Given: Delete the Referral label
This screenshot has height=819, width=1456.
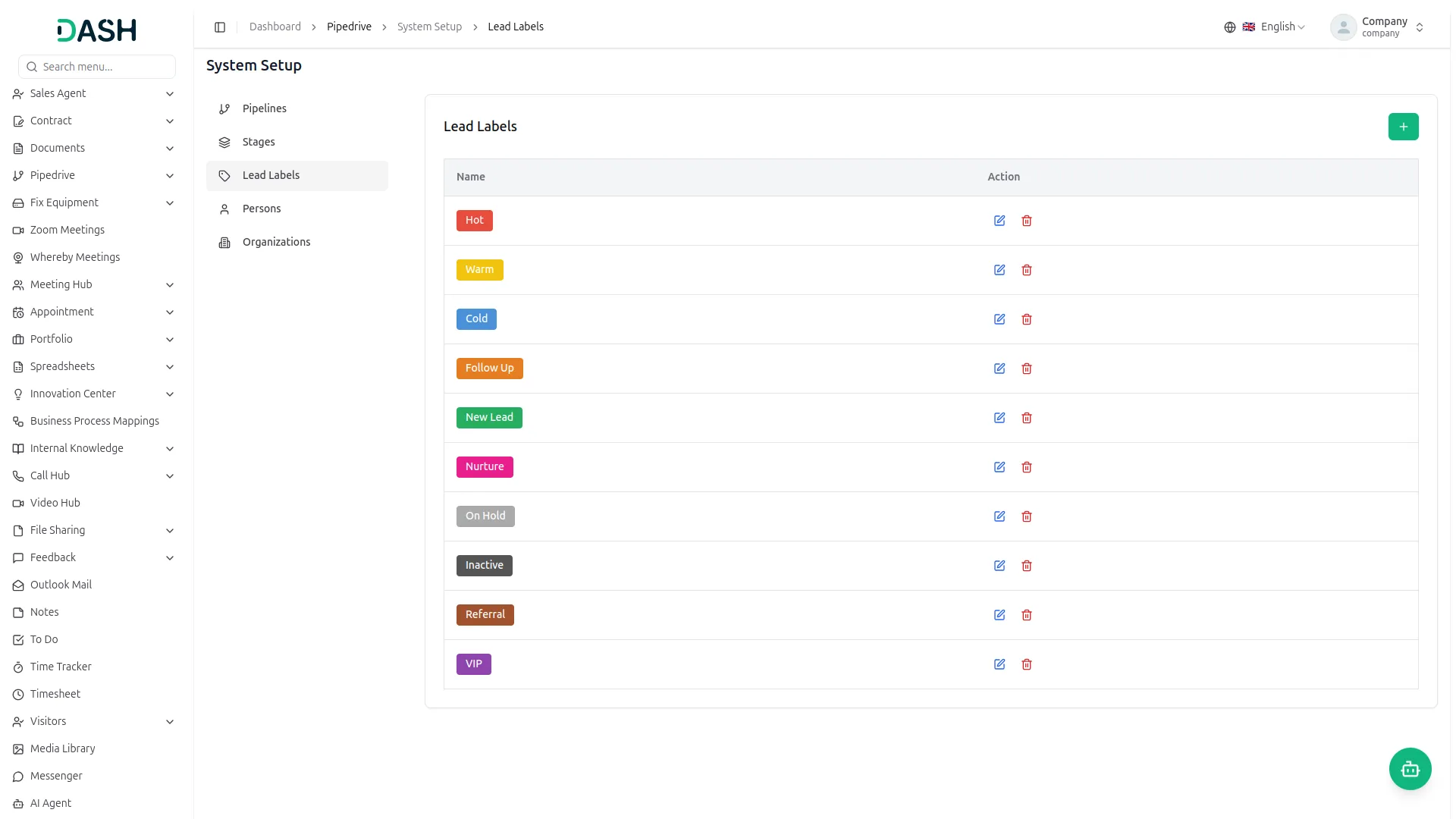Looking at the screenshot, I should click(1027, 615).
